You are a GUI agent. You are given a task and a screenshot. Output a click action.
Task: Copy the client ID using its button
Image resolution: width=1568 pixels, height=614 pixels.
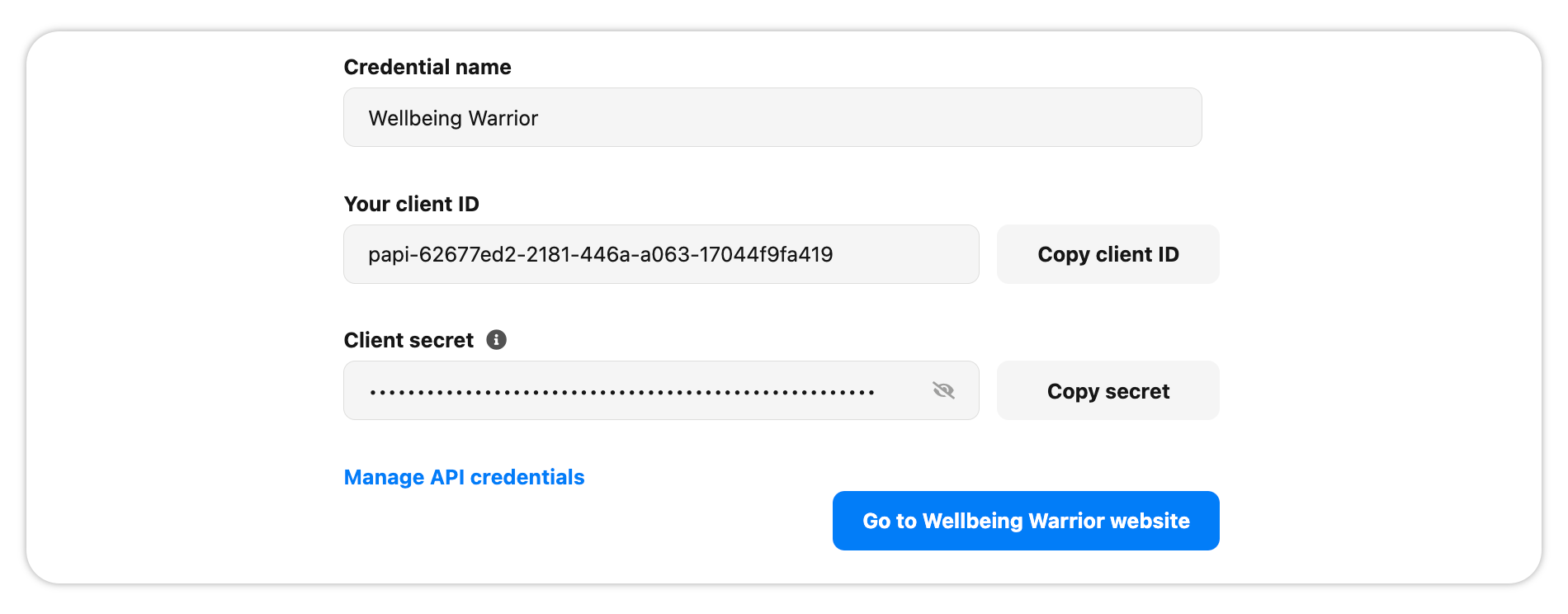click(1108, 254)
